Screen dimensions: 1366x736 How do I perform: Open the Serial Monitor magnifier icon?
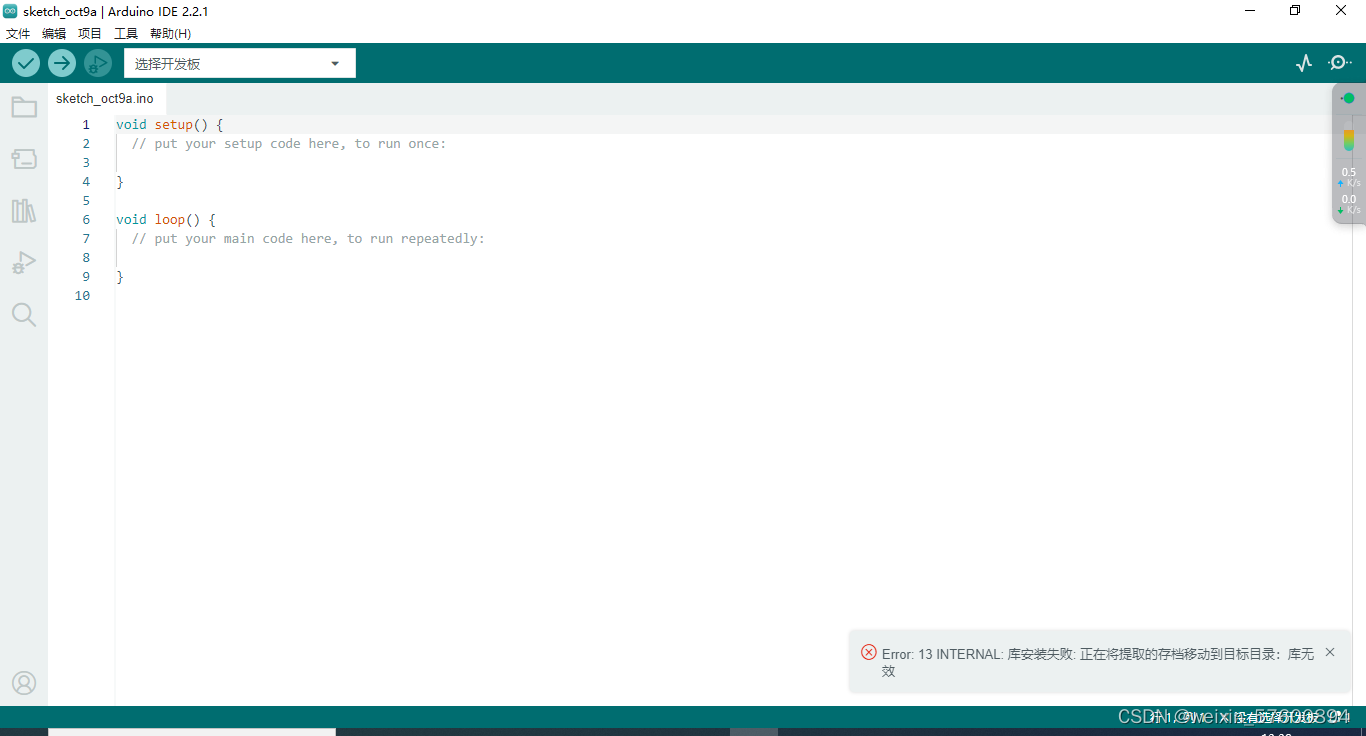point(1339,62)
